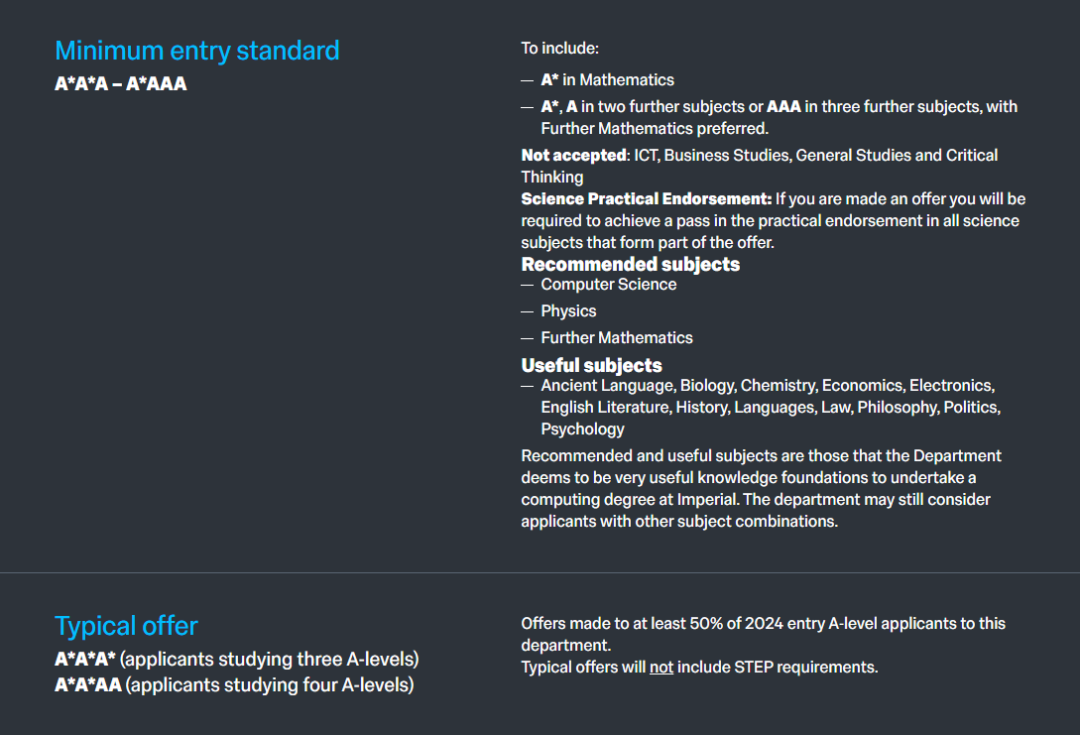Select the "A* in Mathematics" requirement line
Image resolution: width=1080 pixels, height=735 pixels.
coord(607,80)
